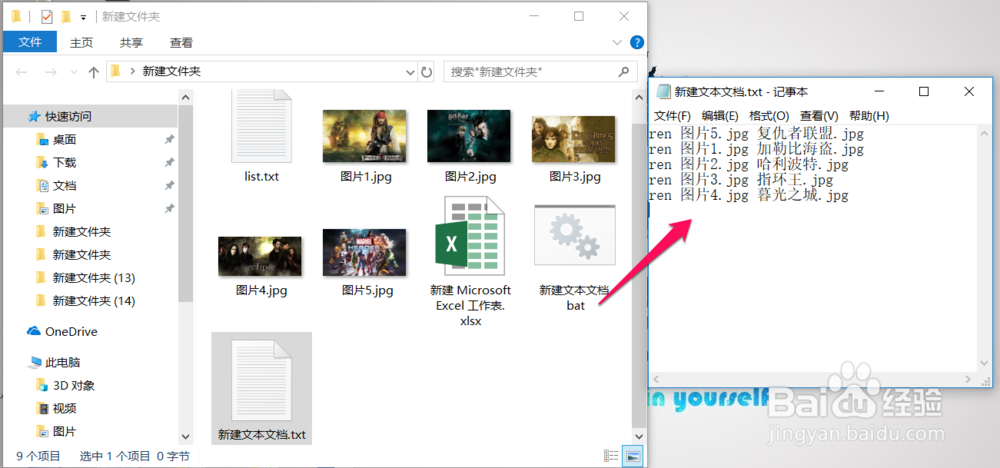Click navigation pane scroll up arrow
Screen dimensions: 1000x468
(185, 97)
